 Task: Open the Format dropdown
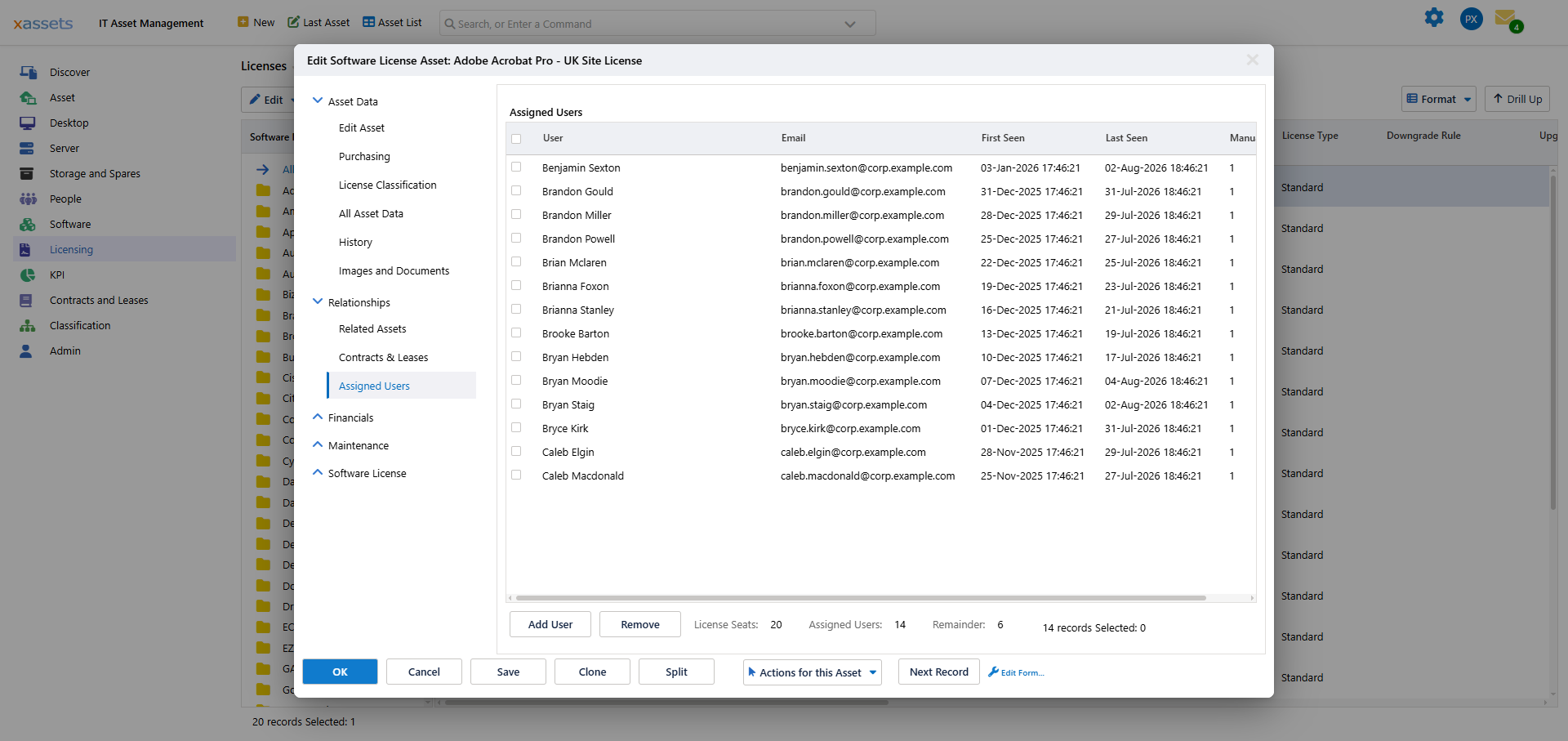click(1439, 99)
